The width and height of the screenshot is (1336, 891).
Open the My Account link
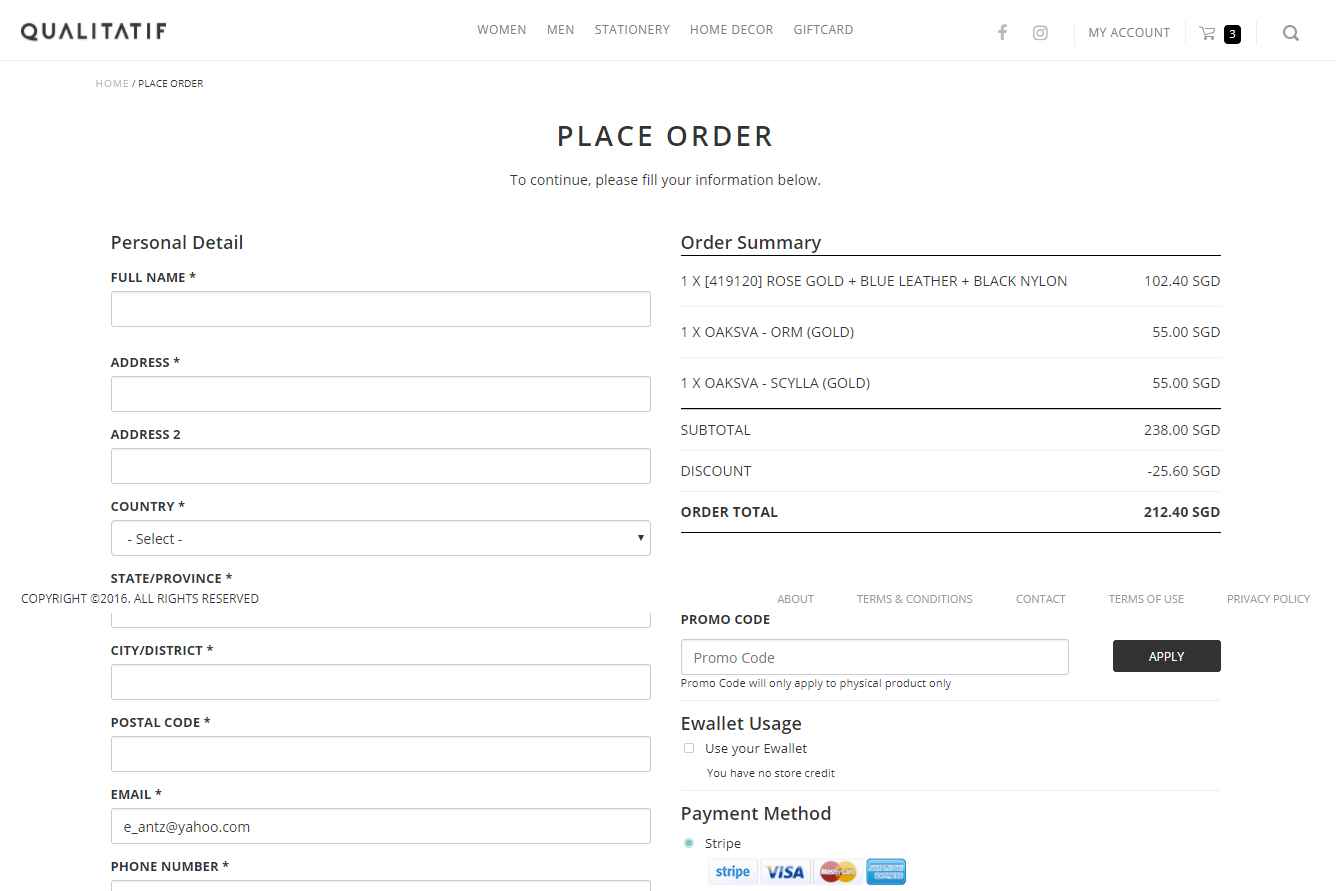click(x=1129, y=33)
